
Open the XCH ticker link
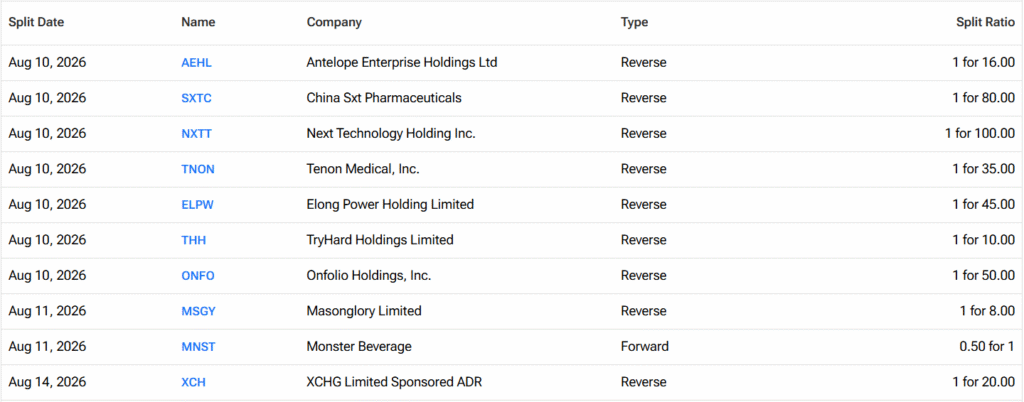click(x=194, y=382)
